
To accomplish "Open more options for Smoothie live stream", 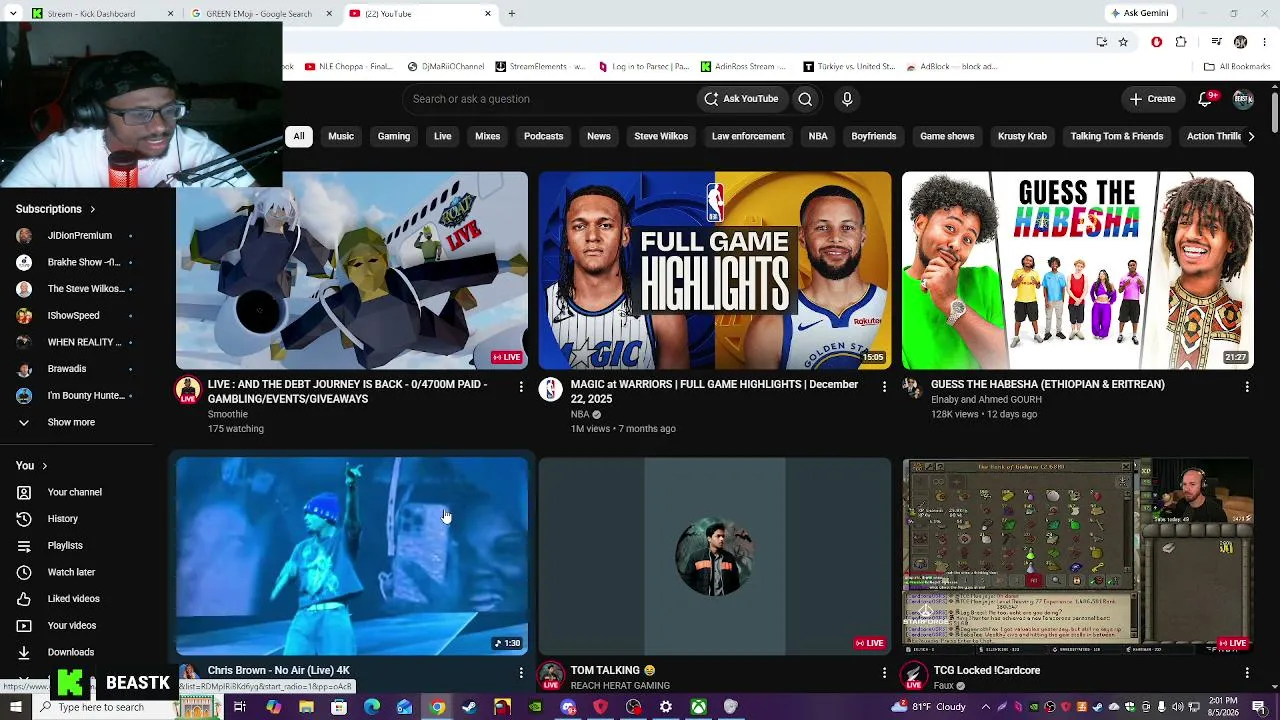I will (521, 386).
